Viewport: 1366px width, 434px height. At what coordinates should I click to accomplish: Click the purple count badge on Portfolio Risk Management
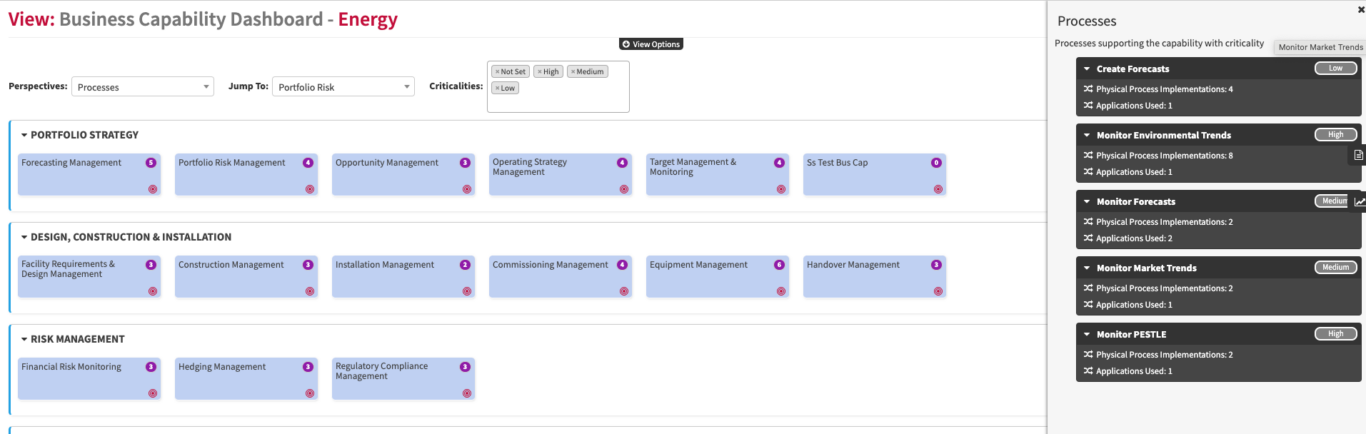pos(308,162)
